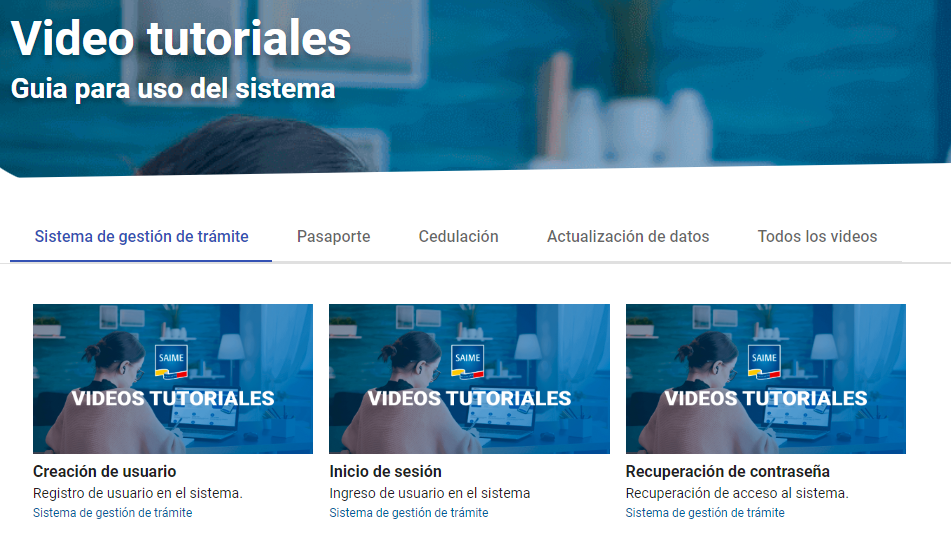
Task: Click the Guia para uso del sistema subtitle
Action: pyautogui.click(x=173, y=89)
